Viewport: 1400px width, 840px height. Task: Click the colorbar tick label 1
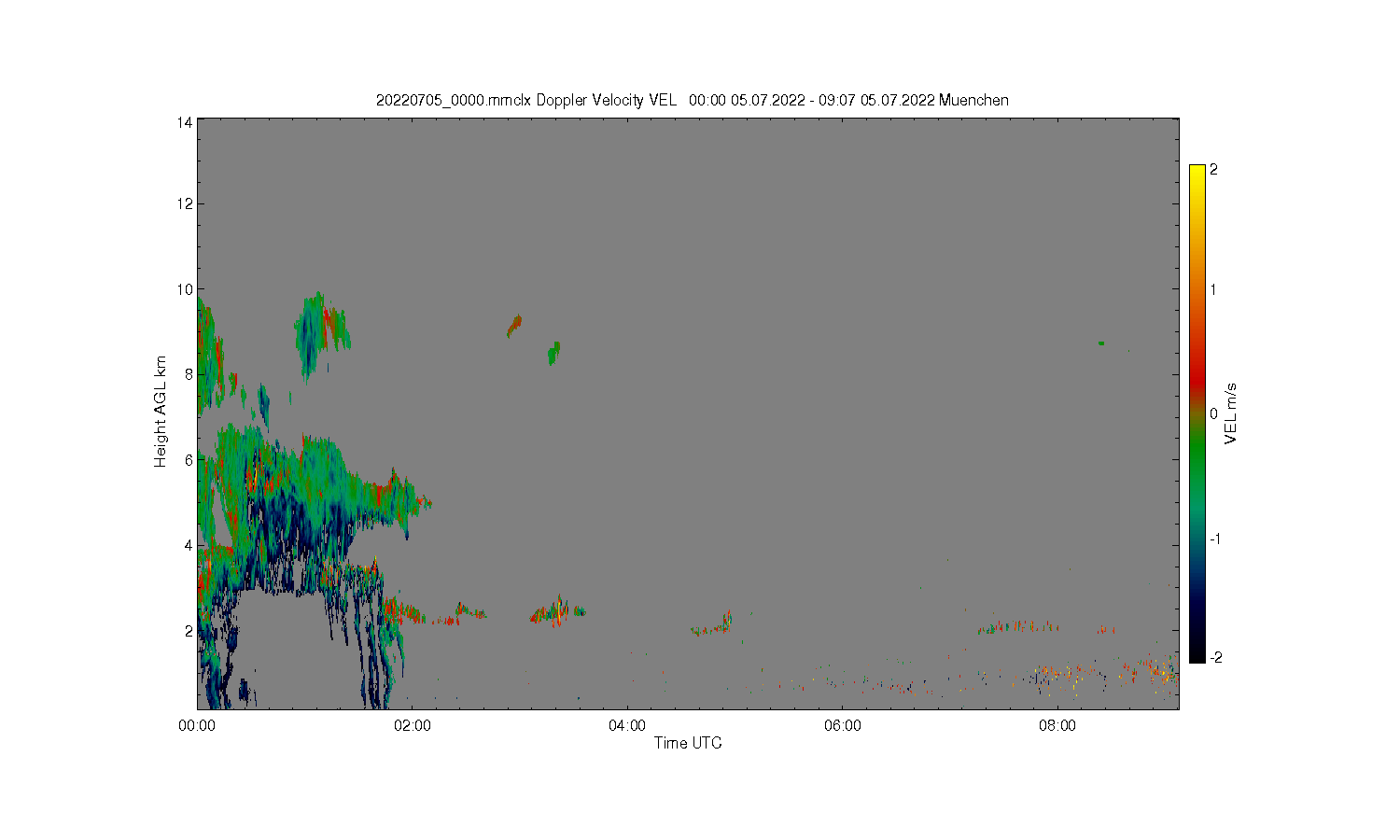pyautogui.click(x=1214, y=289)
